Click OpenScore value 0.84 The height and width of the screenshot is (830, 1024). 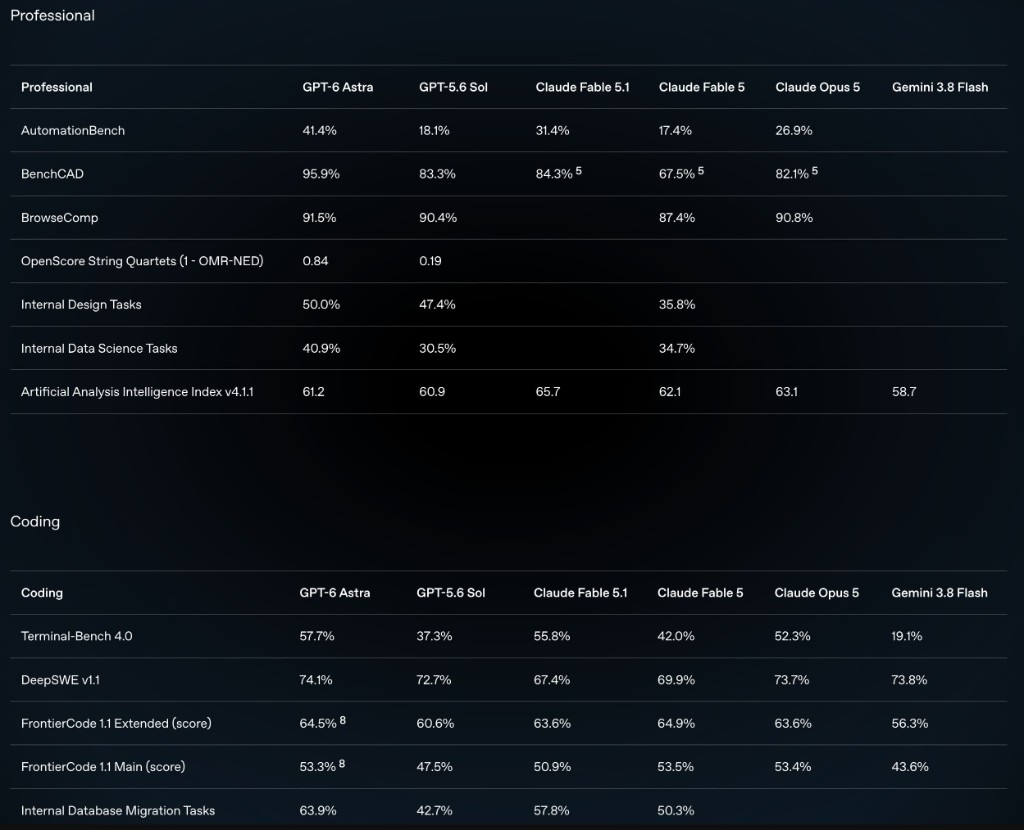pos(315,261)
